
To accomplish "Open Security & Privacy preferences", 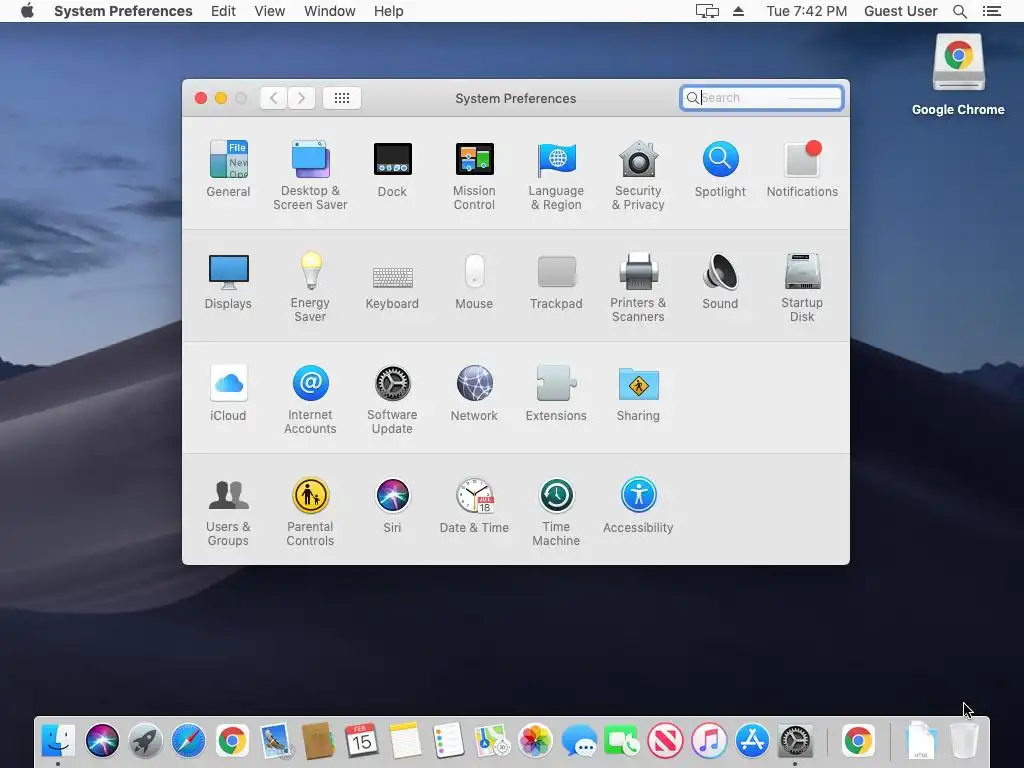I will pyautogui.click(x=638, y=175).
